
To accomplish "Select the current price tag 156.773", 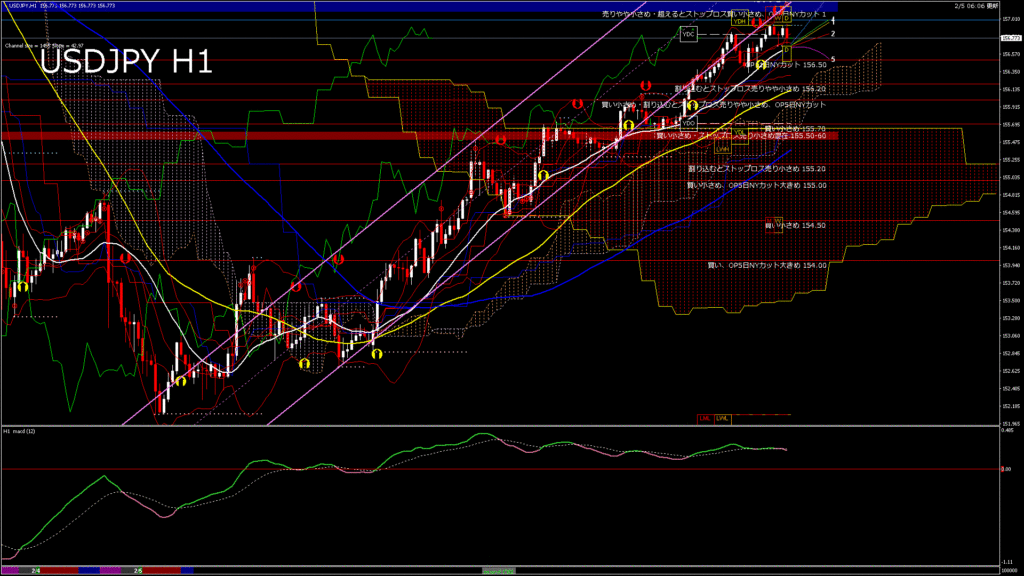I will point(1010,37).
